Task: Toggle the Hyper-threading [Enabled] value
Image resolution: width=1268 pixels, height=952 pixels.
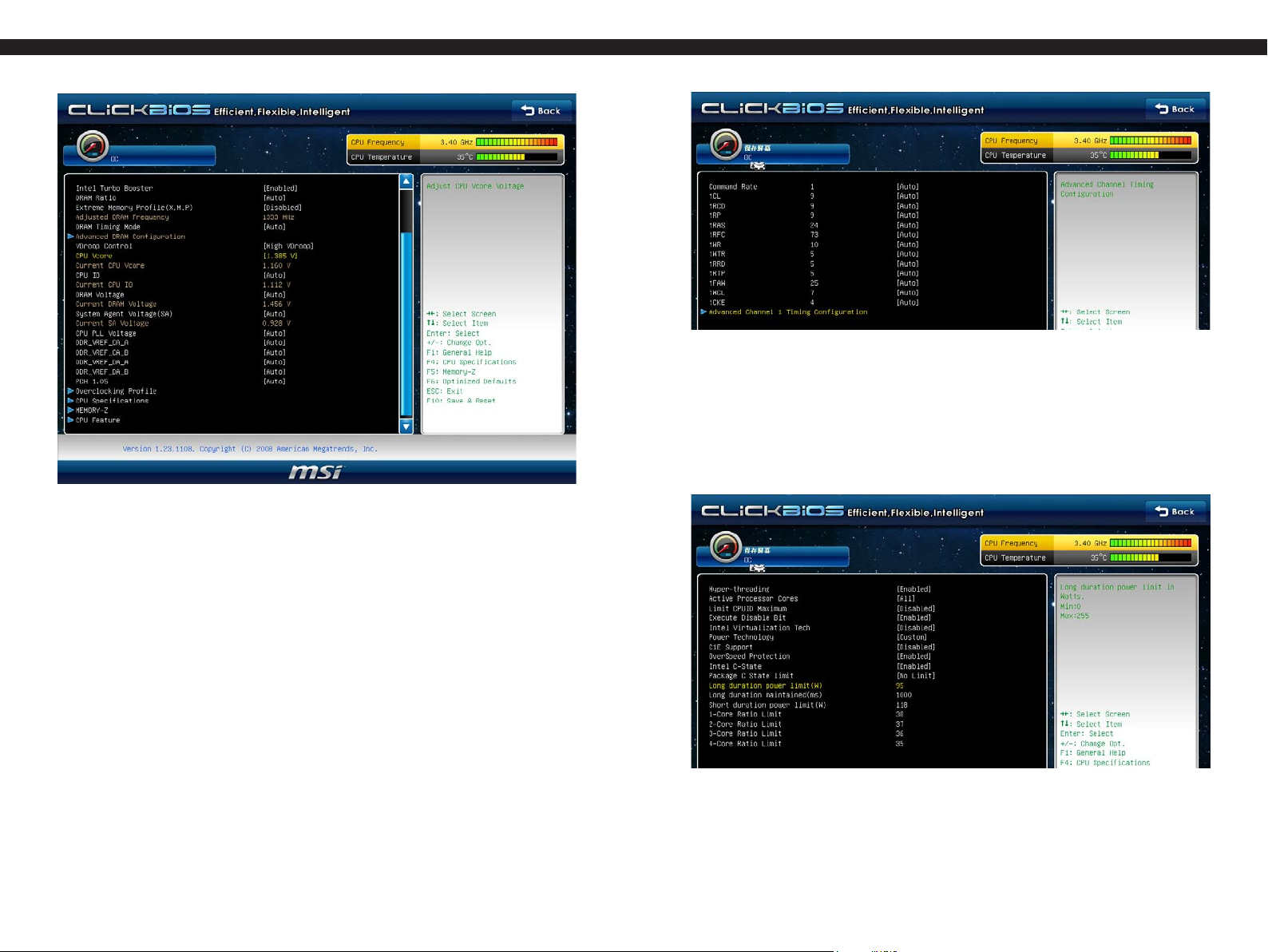Action: pos(913,589)
